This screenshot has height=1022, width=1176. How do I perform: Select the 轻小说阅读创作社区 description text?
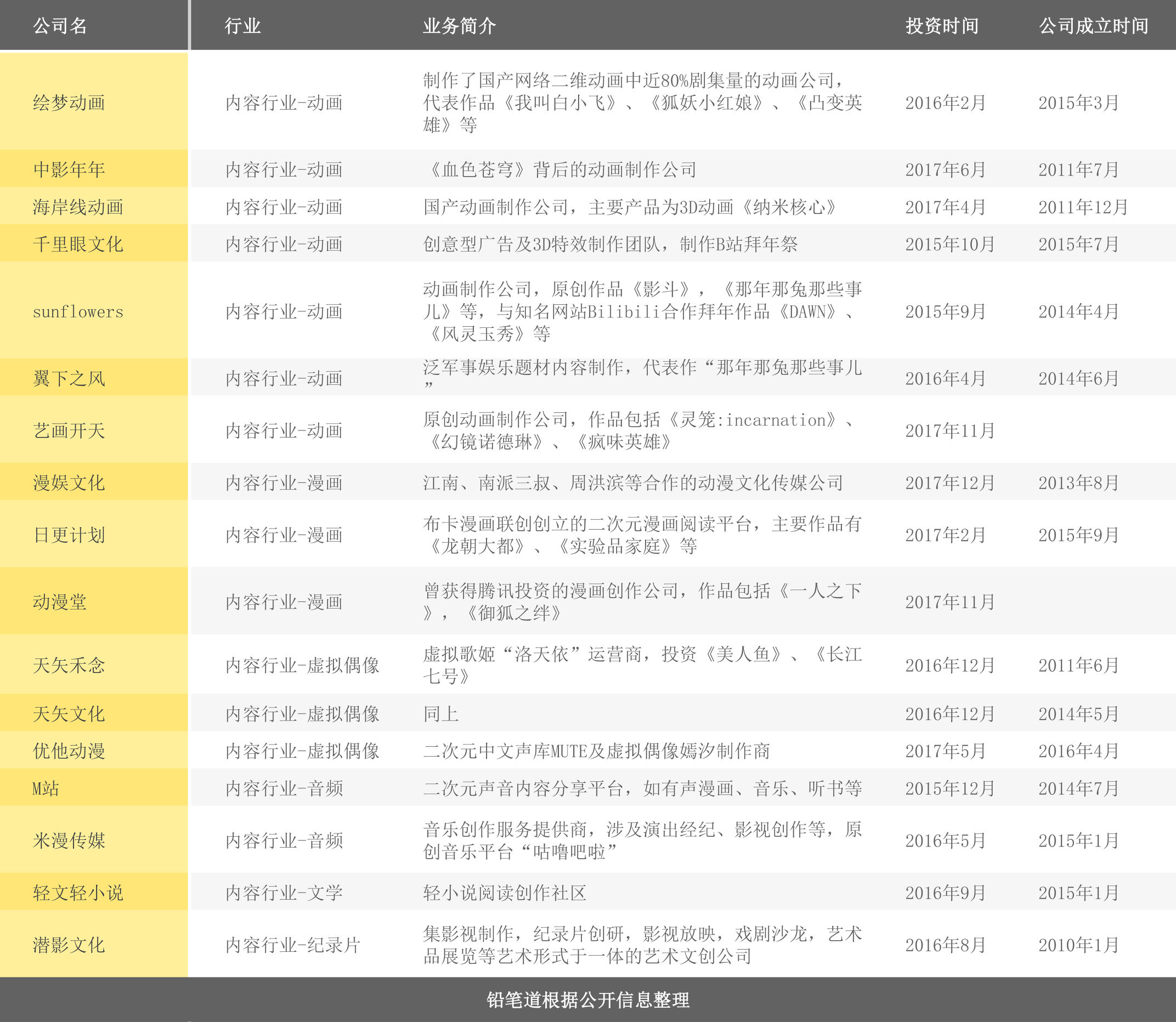tap(505, 893)
